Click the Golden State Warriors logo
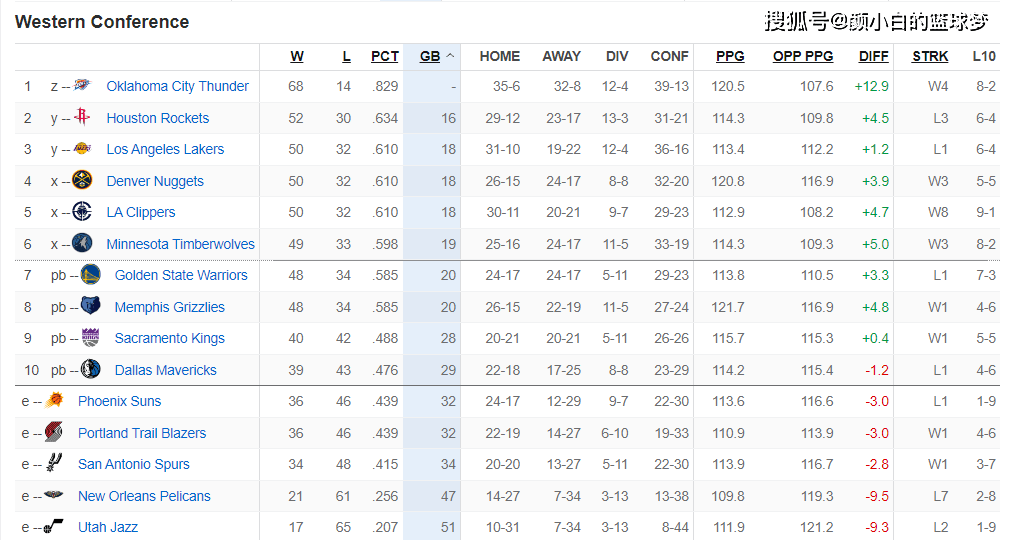Image resolution: width=1011 pixels, height=540 pixels. coord(90,274)
